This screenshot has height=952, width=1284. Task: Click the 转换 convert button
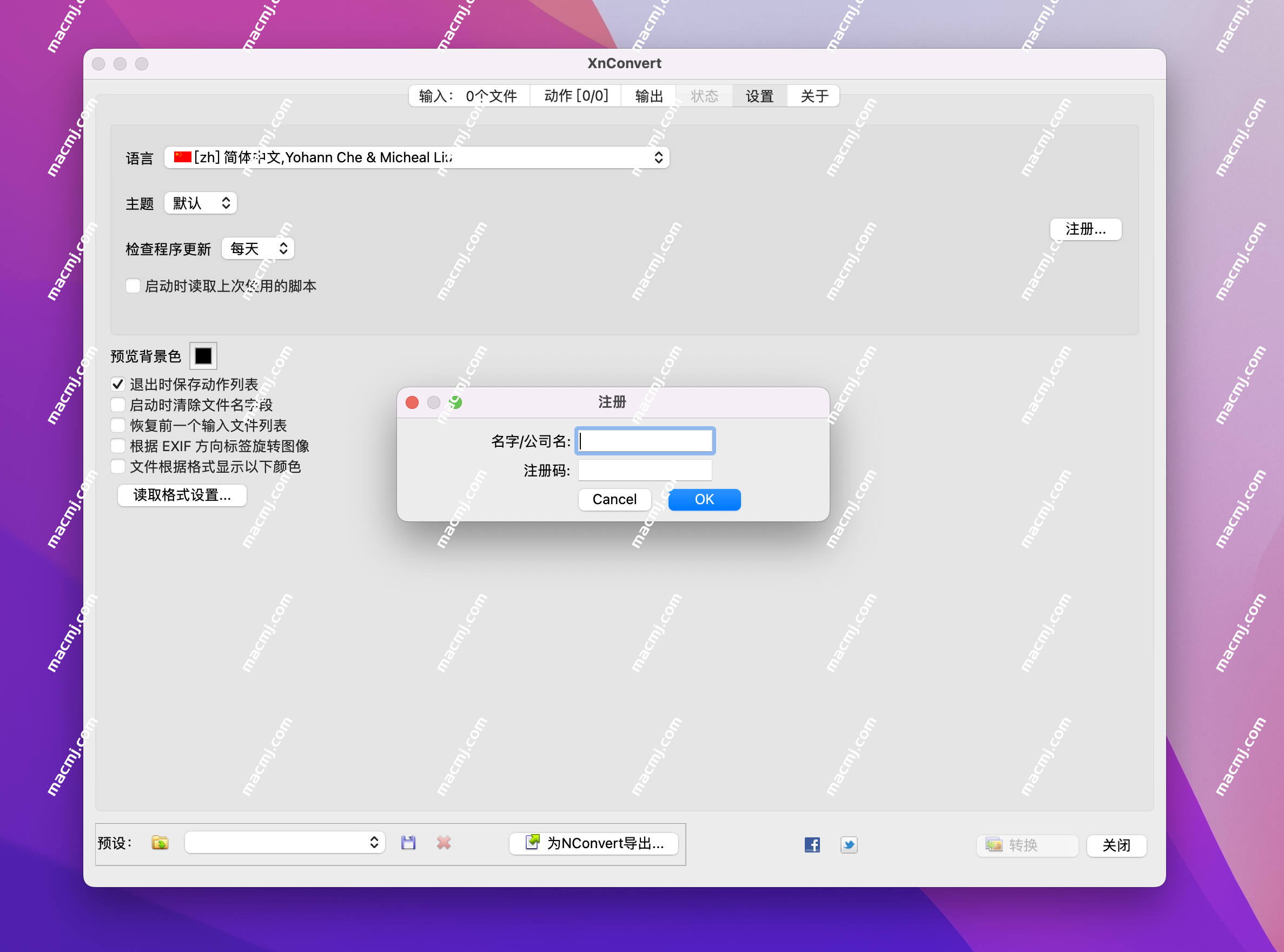tap(1027, 845)
